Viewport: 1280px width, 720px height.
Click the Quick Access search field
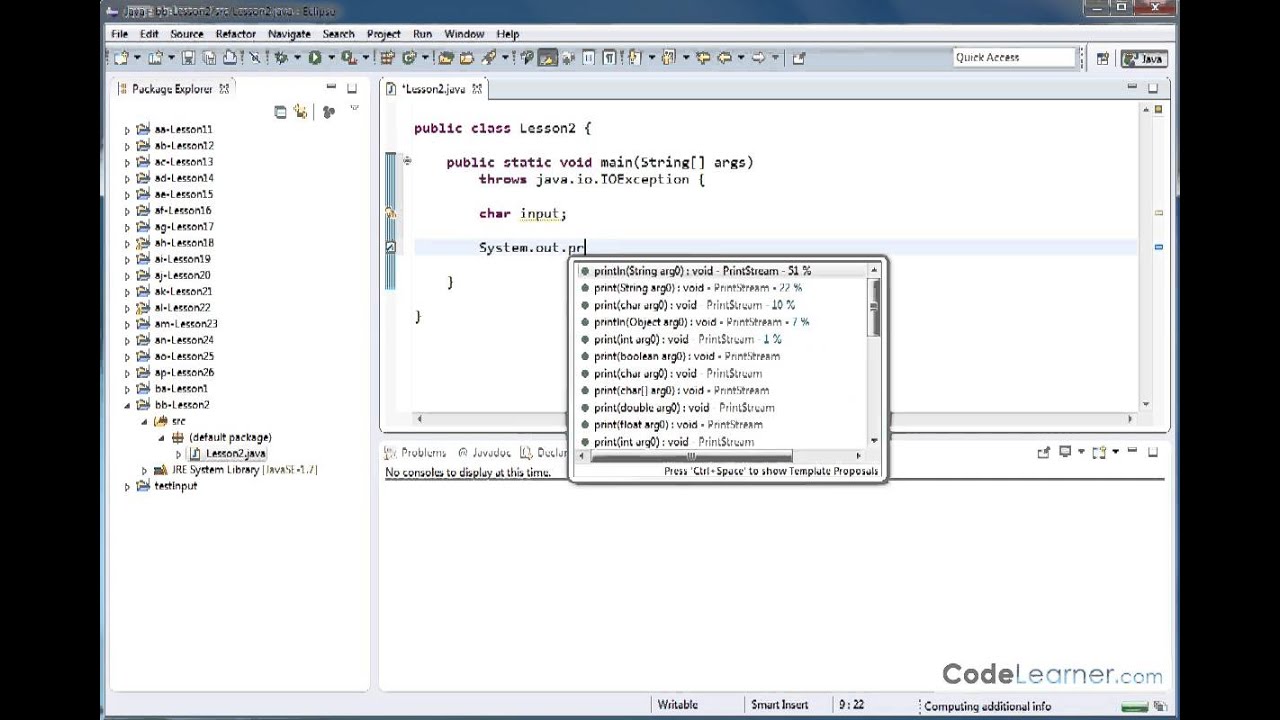tap(1013, 58)
